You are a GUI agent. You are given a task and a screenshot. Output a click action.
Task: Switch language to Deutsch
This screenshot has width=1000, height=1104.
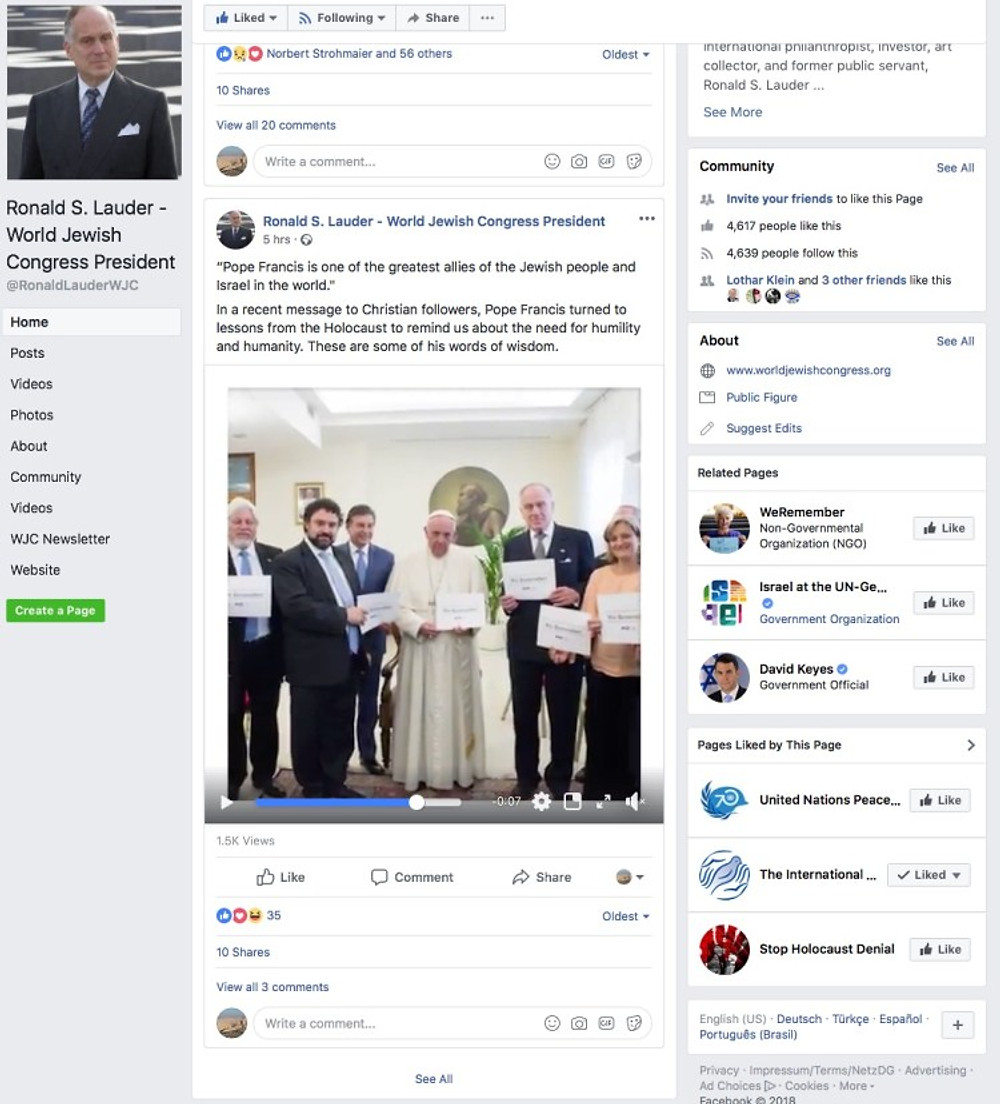click(799, 1019)
